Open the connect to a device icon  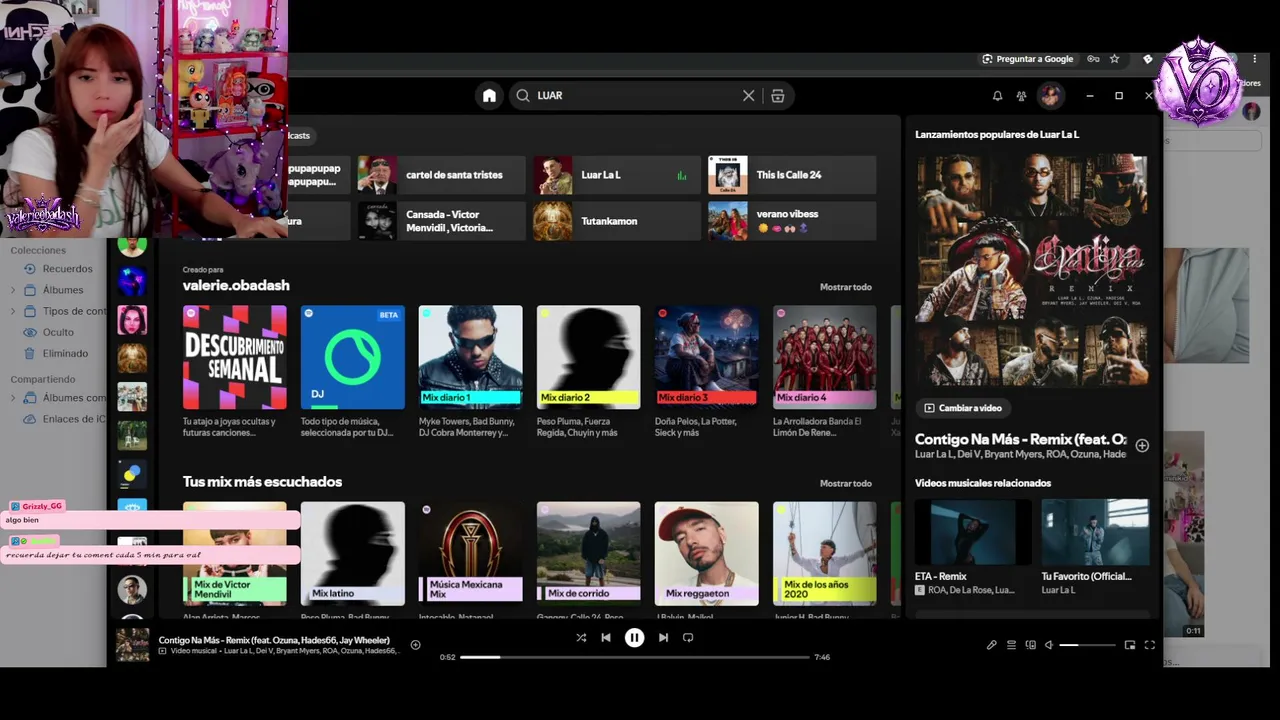(1030, 645)
